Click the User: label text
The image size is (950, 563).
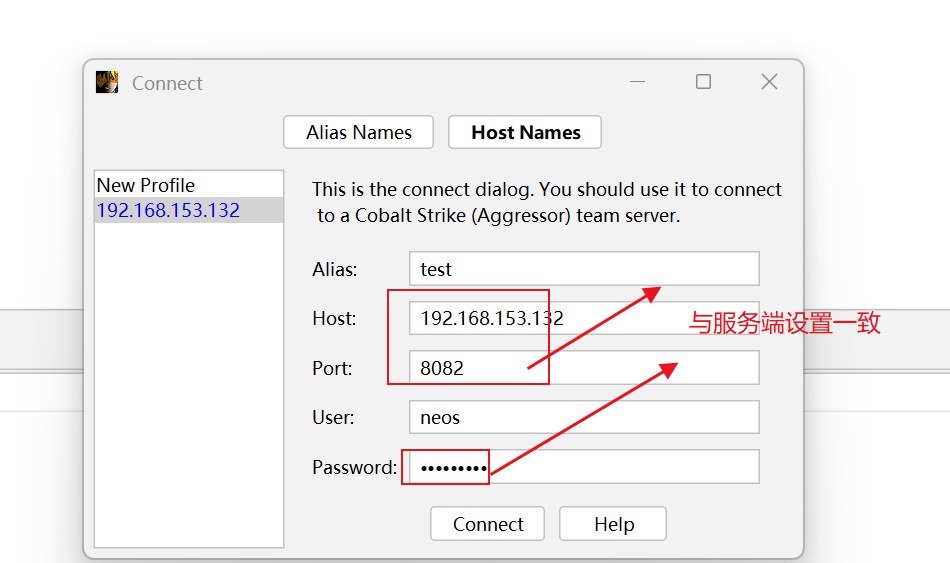pyautogui.click(x=333, y=418)
